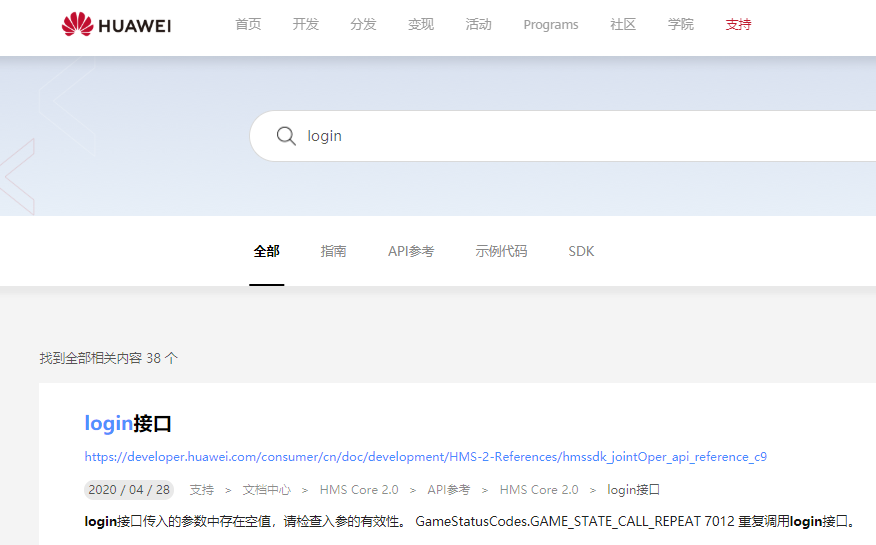Click the Huawei logo
The width and height of the screenshot is (876, 545).
point(116,25)
